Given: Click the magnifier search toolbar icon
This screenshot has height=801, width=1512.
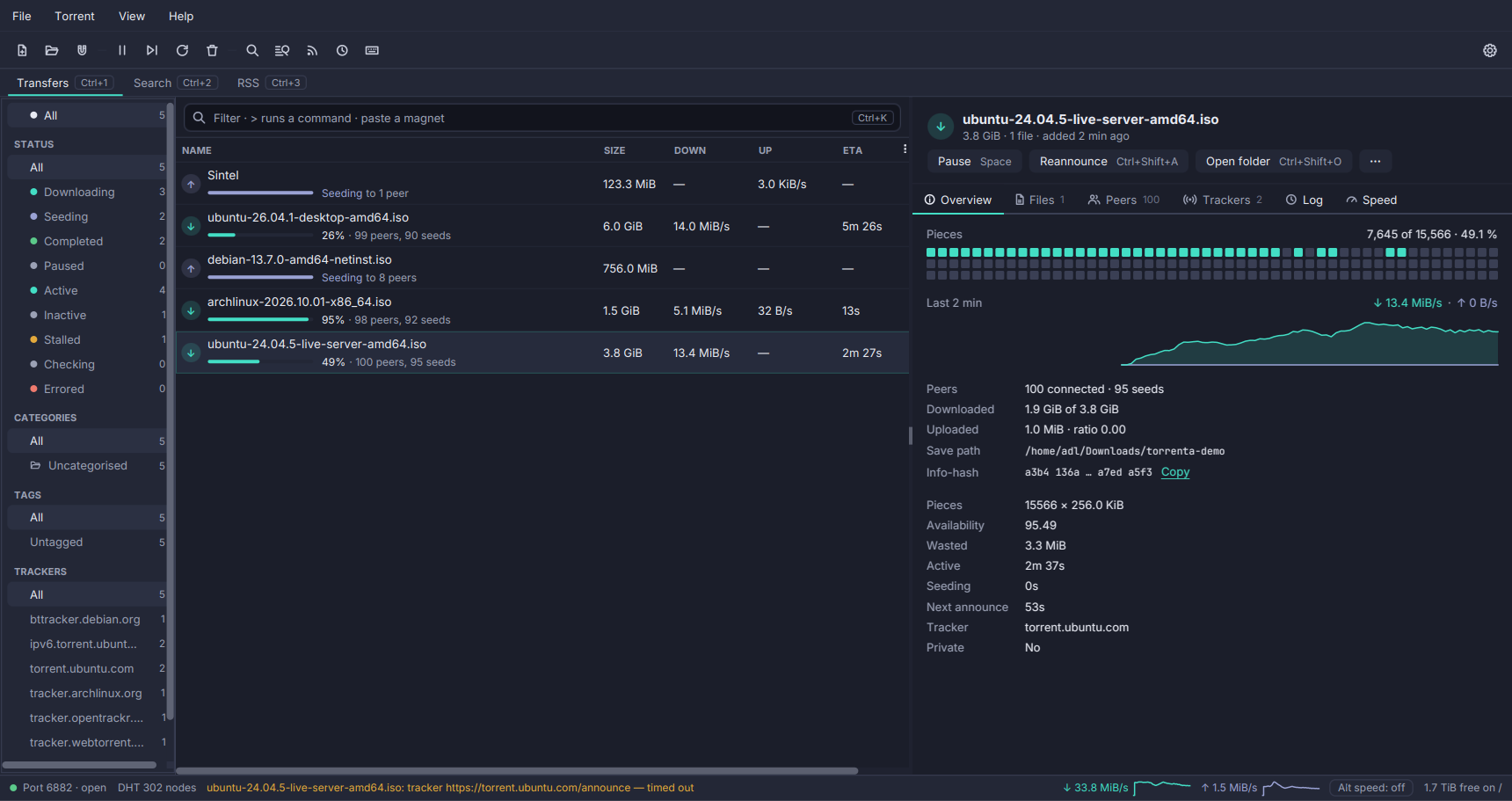Looking at the screenshot, I should [252, 50].
